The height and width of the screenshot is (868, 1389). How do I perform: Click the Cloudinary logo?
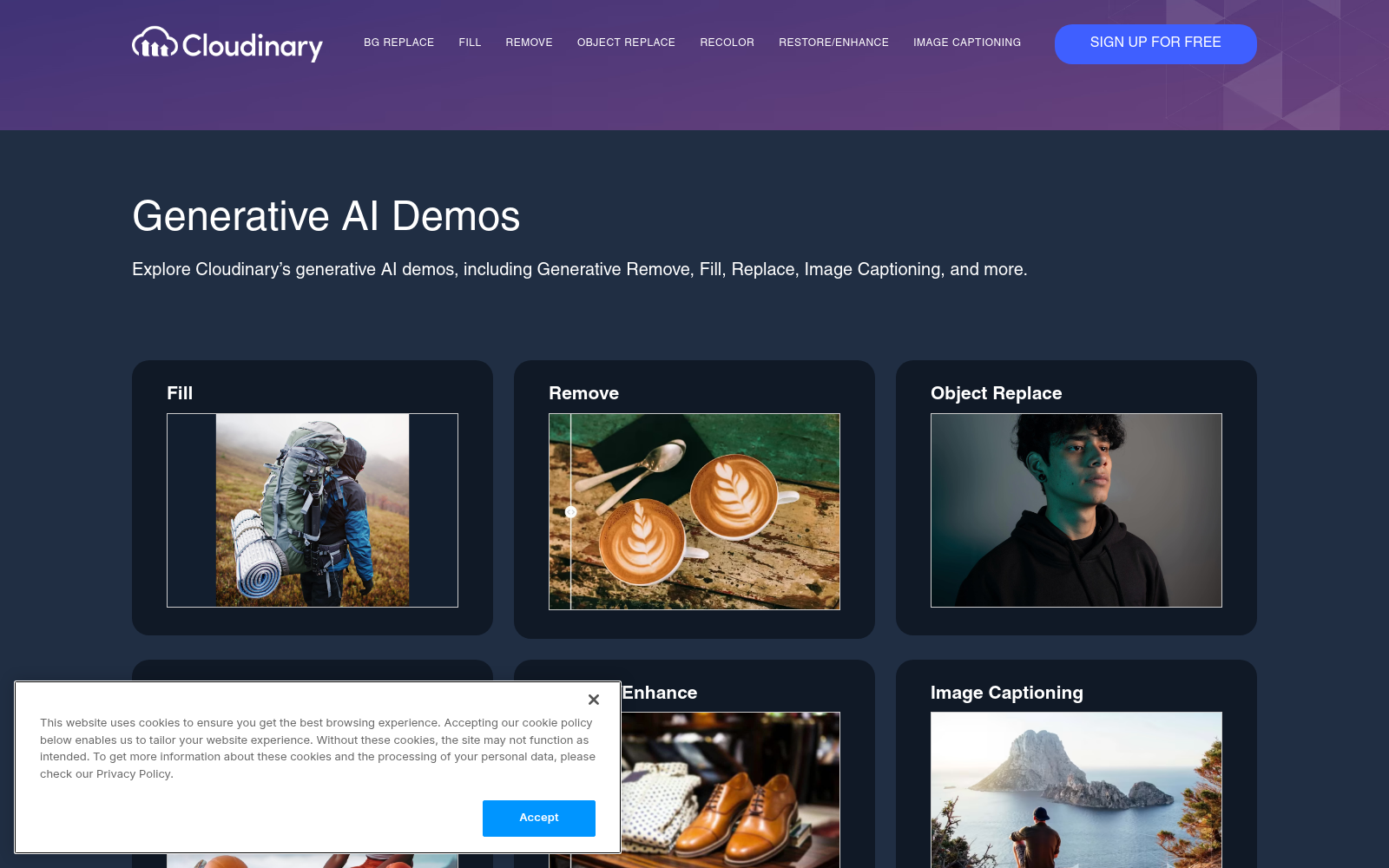(x=227, y=43)
